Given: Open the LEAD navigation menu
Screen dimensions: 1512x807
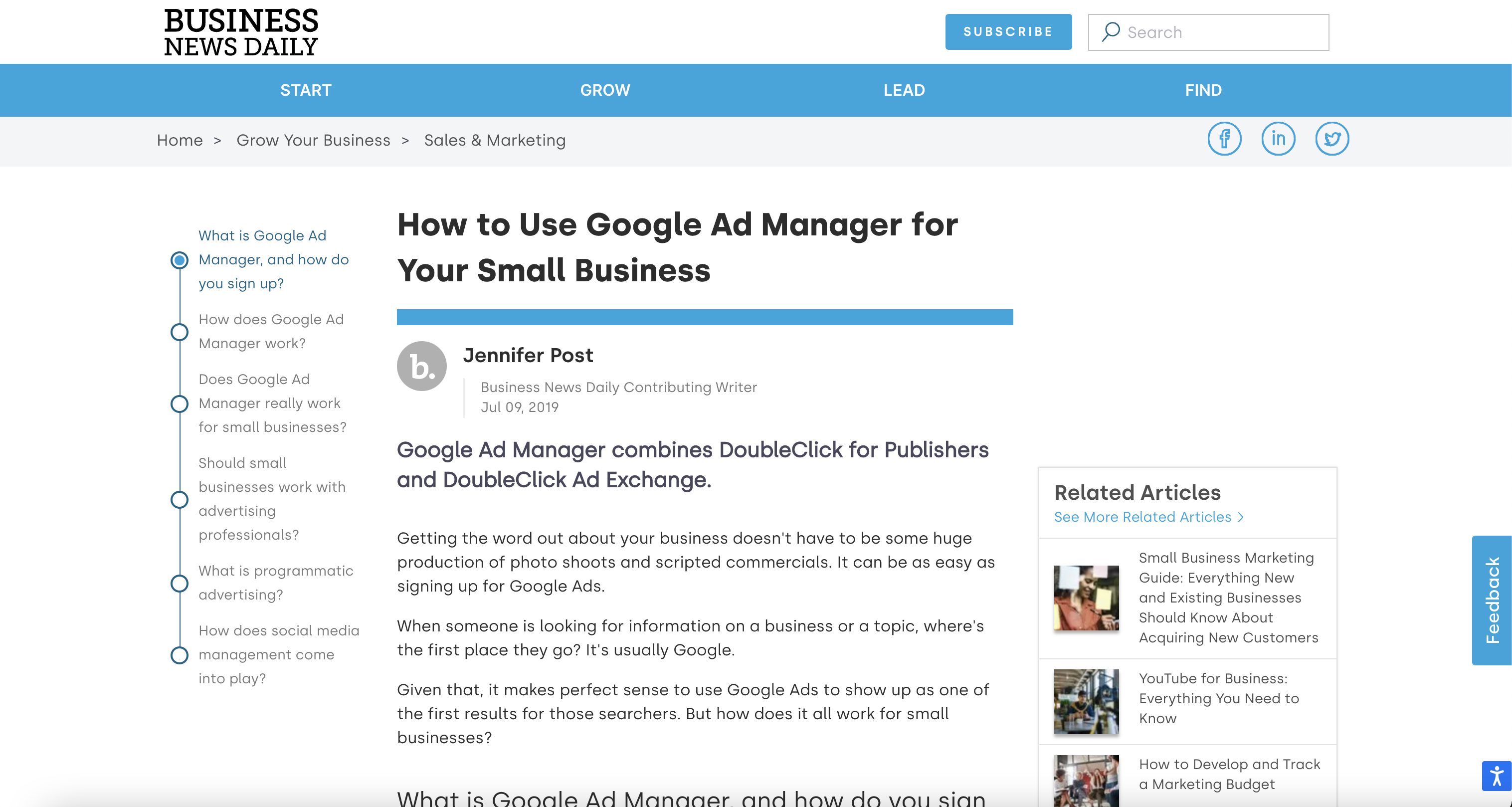Looking at the screenshot, I should [x=905, y=90].
